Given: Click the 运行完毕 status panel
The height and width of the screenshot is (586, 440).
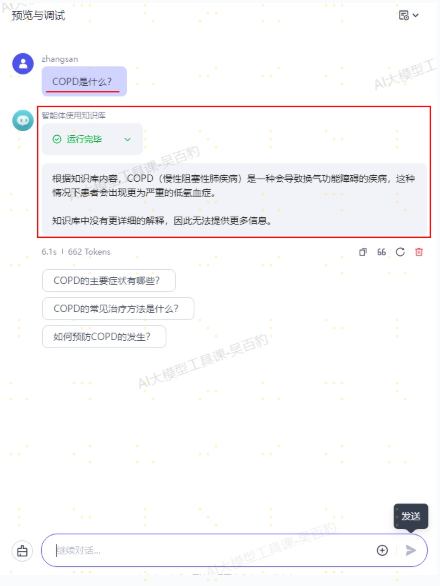Looking at the screenshot, I should coord(92,139).
